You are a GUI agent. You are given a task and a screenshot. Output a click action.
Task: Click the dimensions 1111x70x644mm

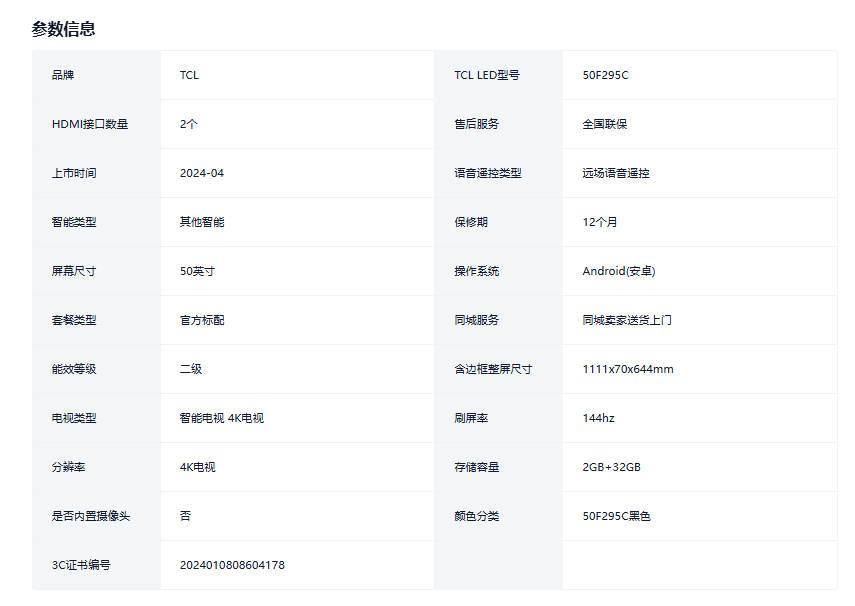627,369
